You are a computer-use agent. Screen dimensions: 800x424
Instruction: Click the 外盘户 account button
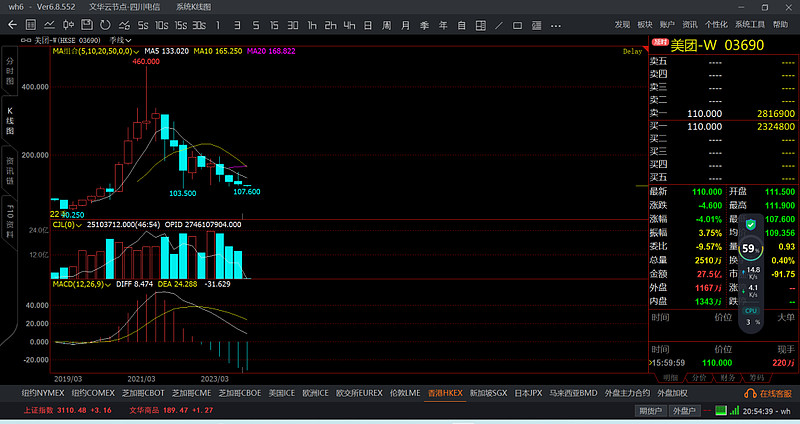click(684, 410)
